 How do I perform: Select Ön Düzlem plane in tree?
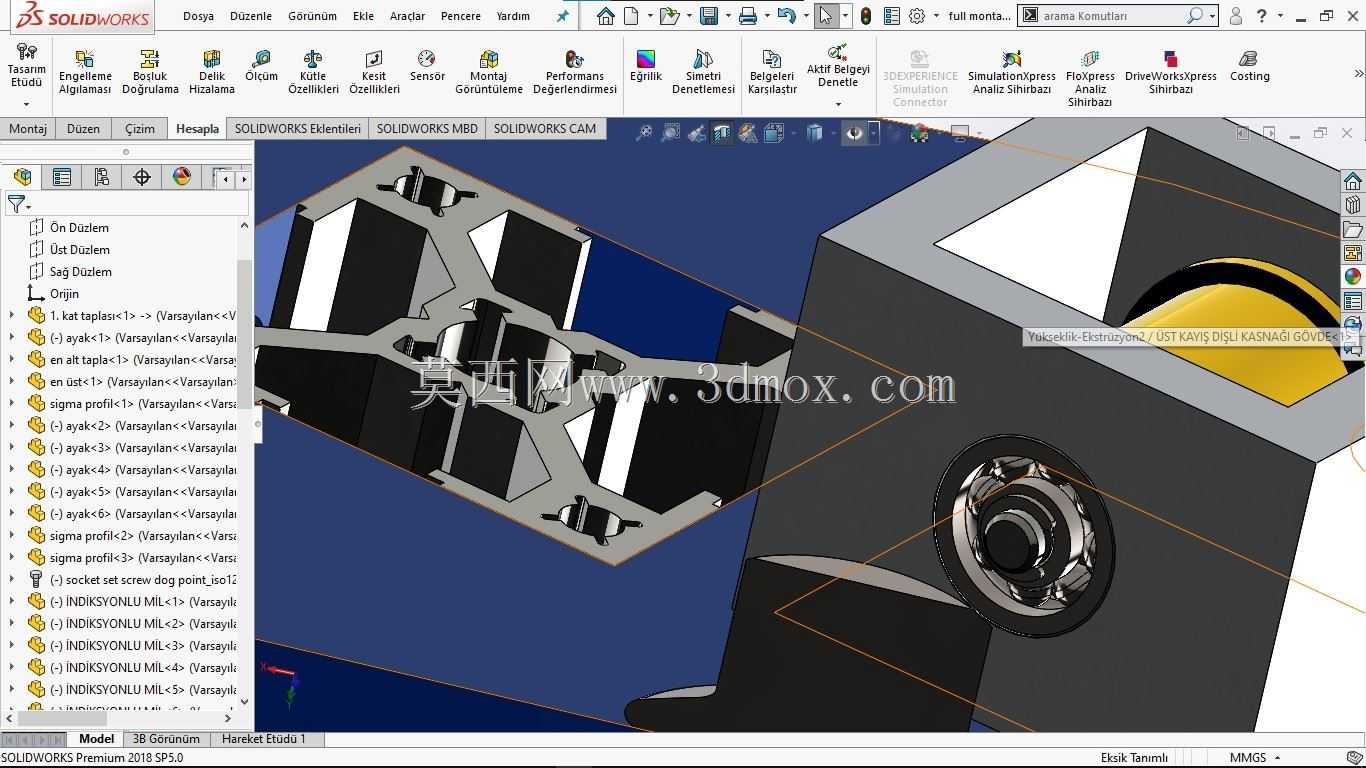[x=79, y=227]
